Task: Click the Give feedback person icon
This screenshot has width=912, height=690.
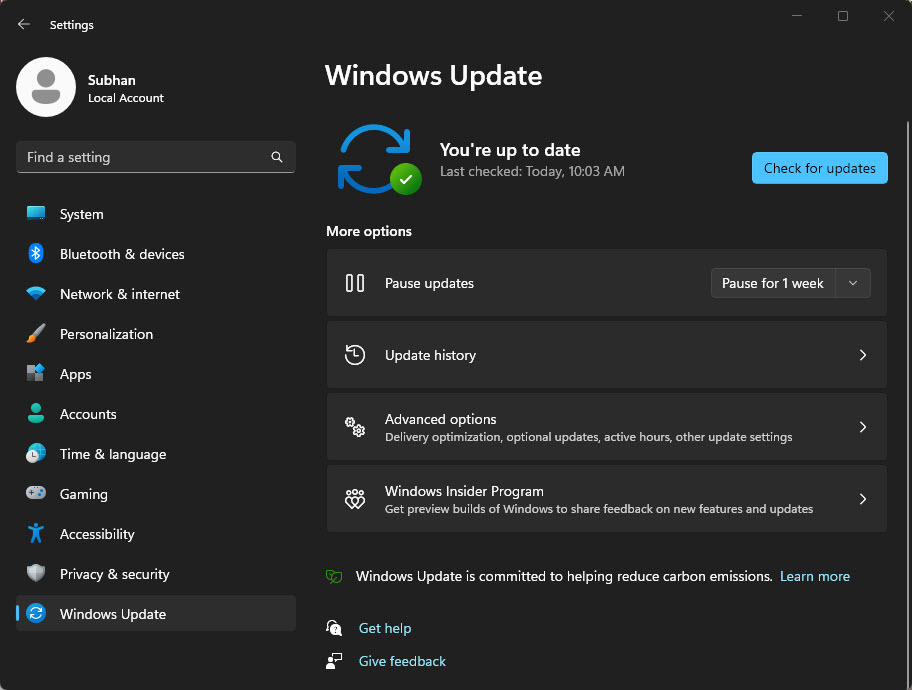Action: click(334, 661)
